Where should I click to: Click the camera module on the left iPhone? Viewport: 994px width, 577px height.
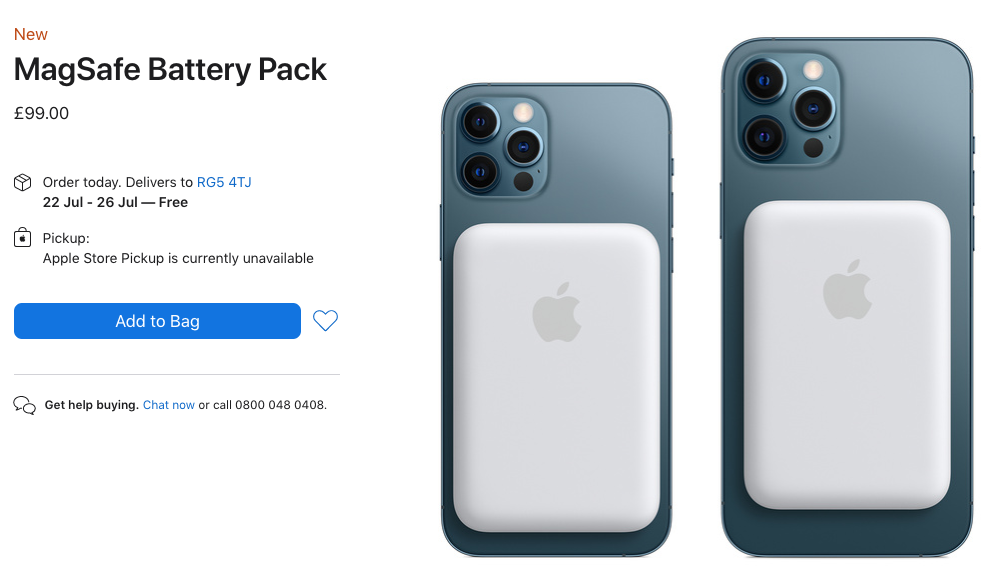(501, 147)
